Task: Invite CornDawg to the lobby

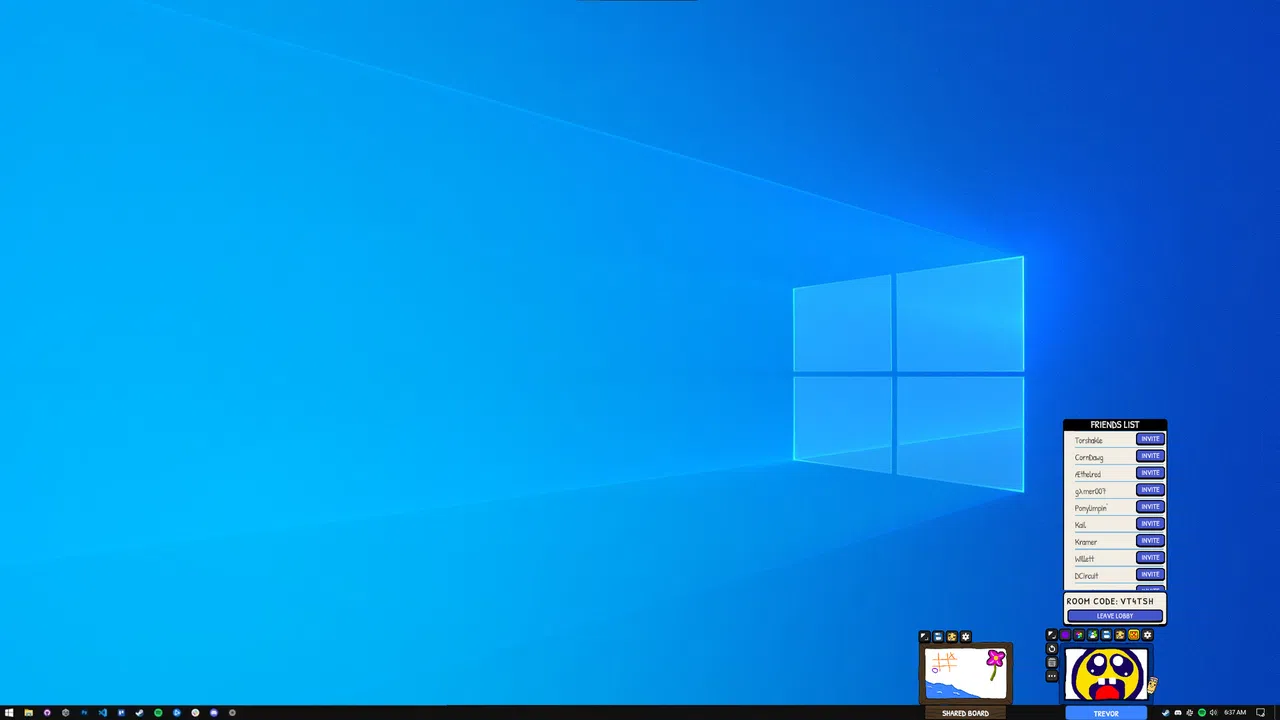Action: 1150,456
